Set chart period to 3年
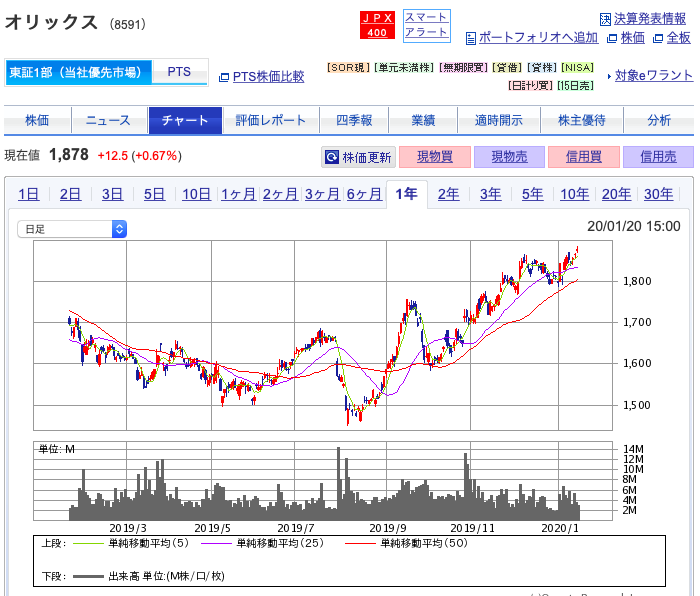Viewport: 700px width, 596px height. click(x=491, y=194)
